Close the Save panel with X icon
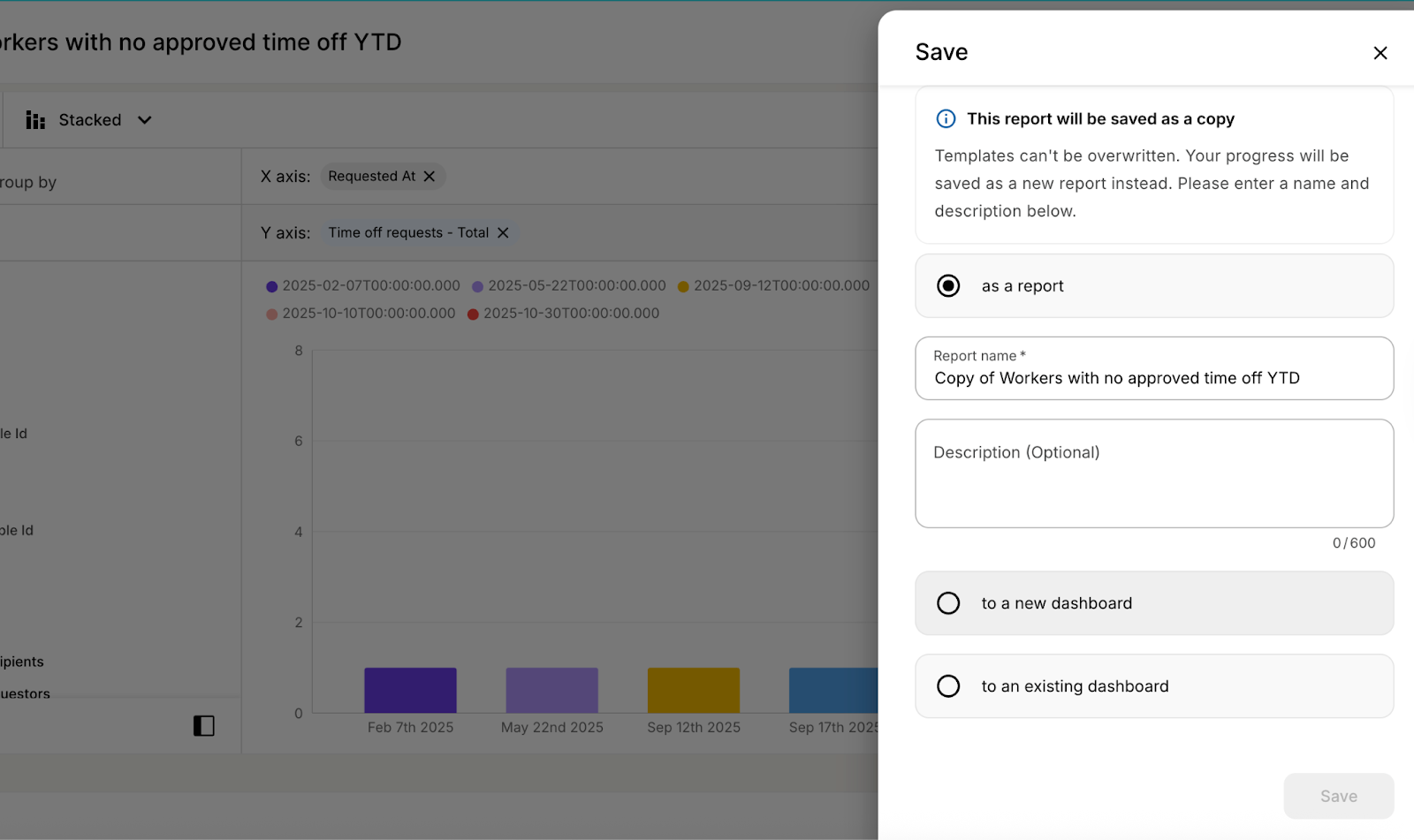 coord(1380,53)
